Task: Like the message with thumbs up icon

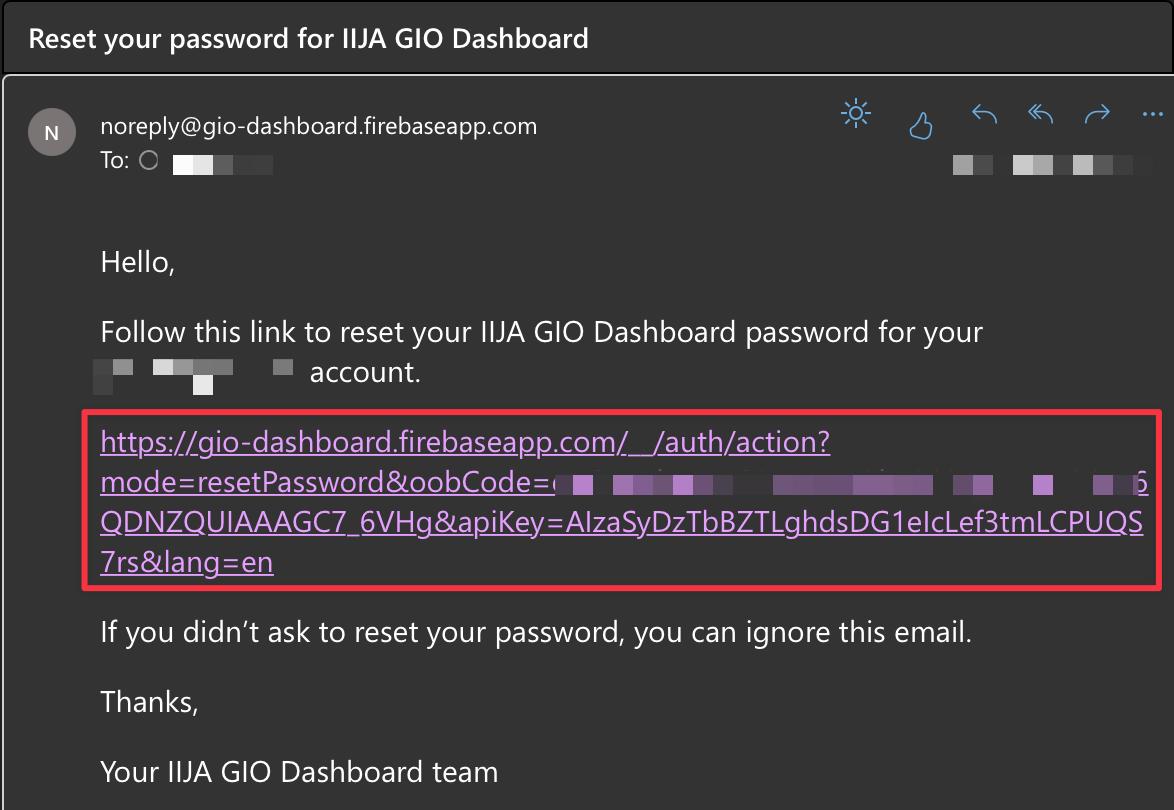Action: pyautogui.click(x=920, y=125)
